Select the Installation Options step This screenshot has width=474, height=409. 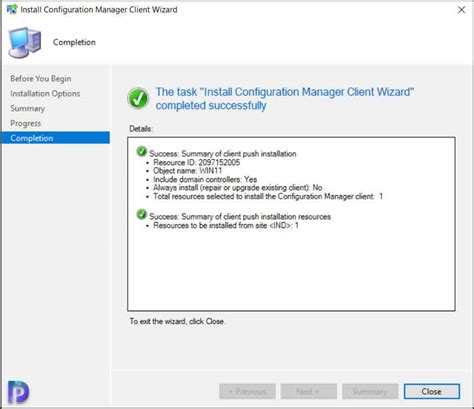[45, 94]
